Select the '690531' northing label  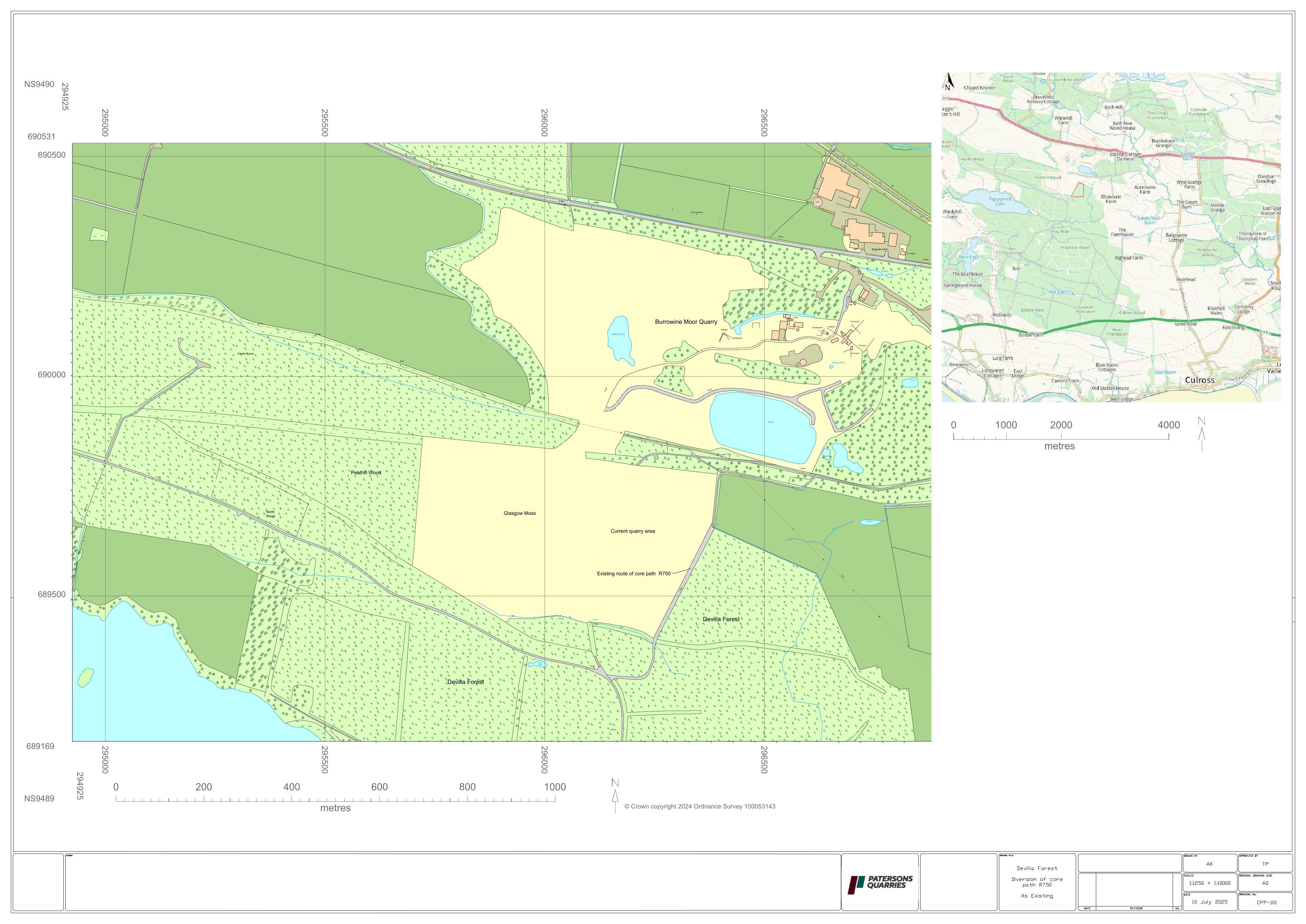click(41, 137)
